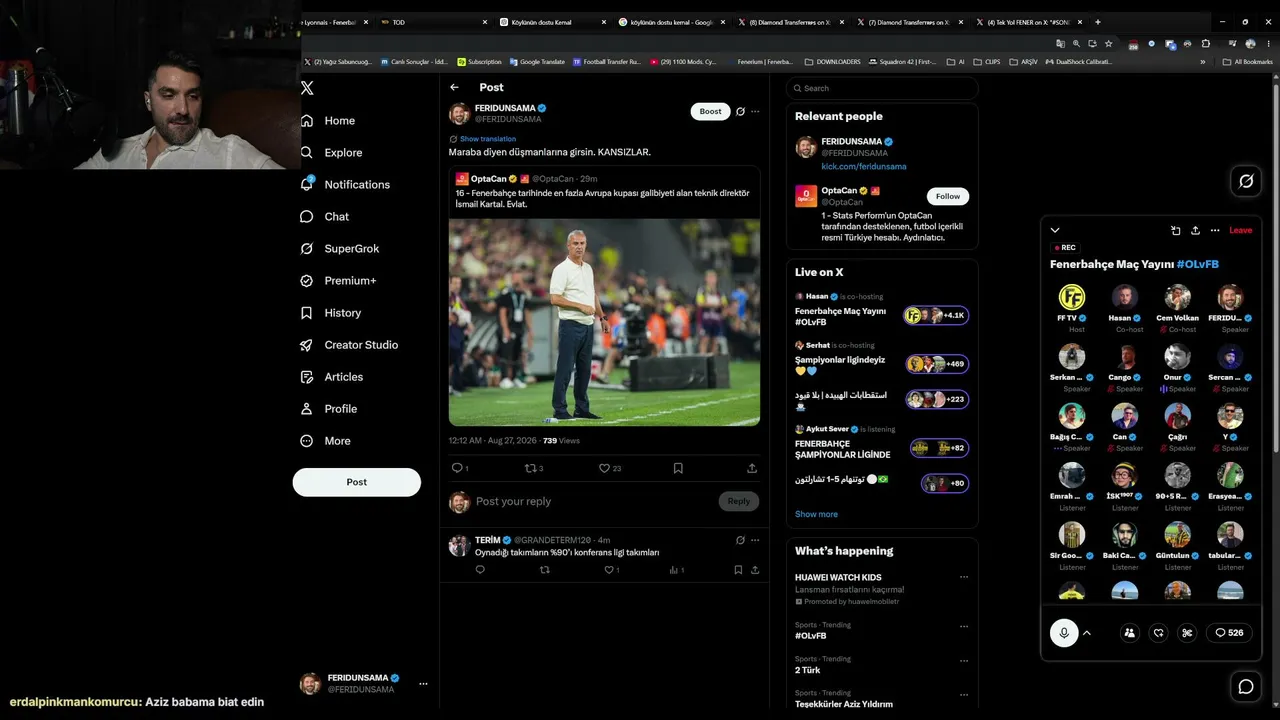Open the Google Translate bookmark

click(x=537, y=62)
